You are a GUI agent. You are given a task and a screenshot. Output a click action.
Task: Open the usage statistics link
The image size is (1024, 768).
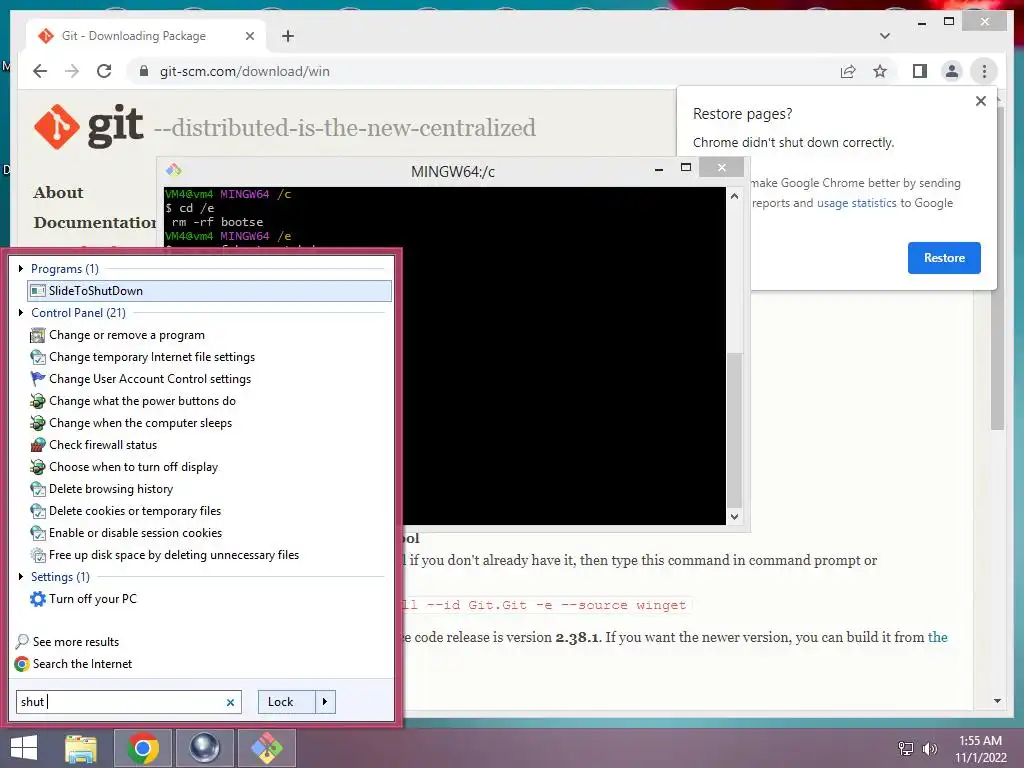(x=856, y=203)
